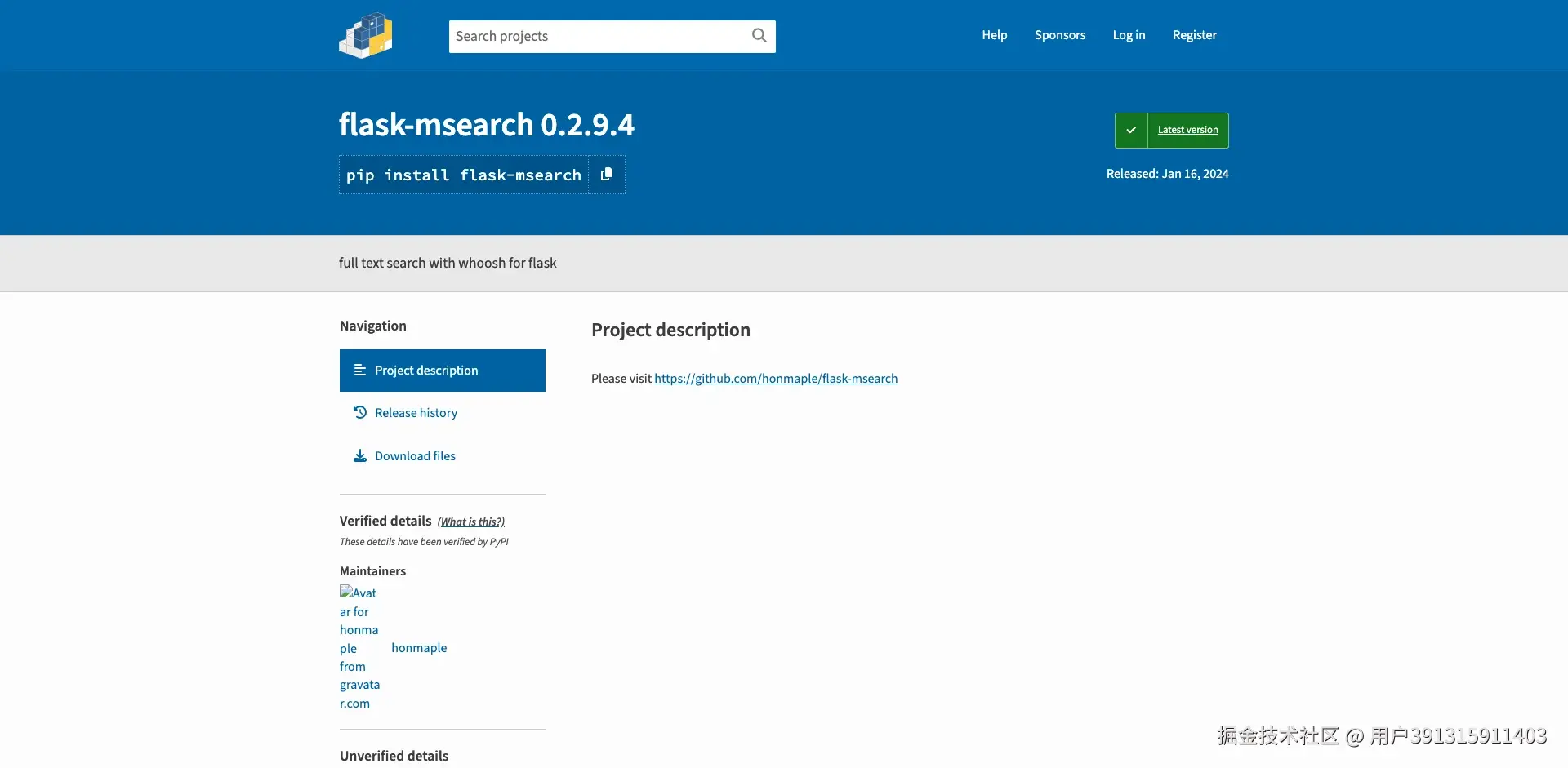Click the green checkmark on Latest version badge
The image size is (1568, 768).
(x=1131, y=130)
